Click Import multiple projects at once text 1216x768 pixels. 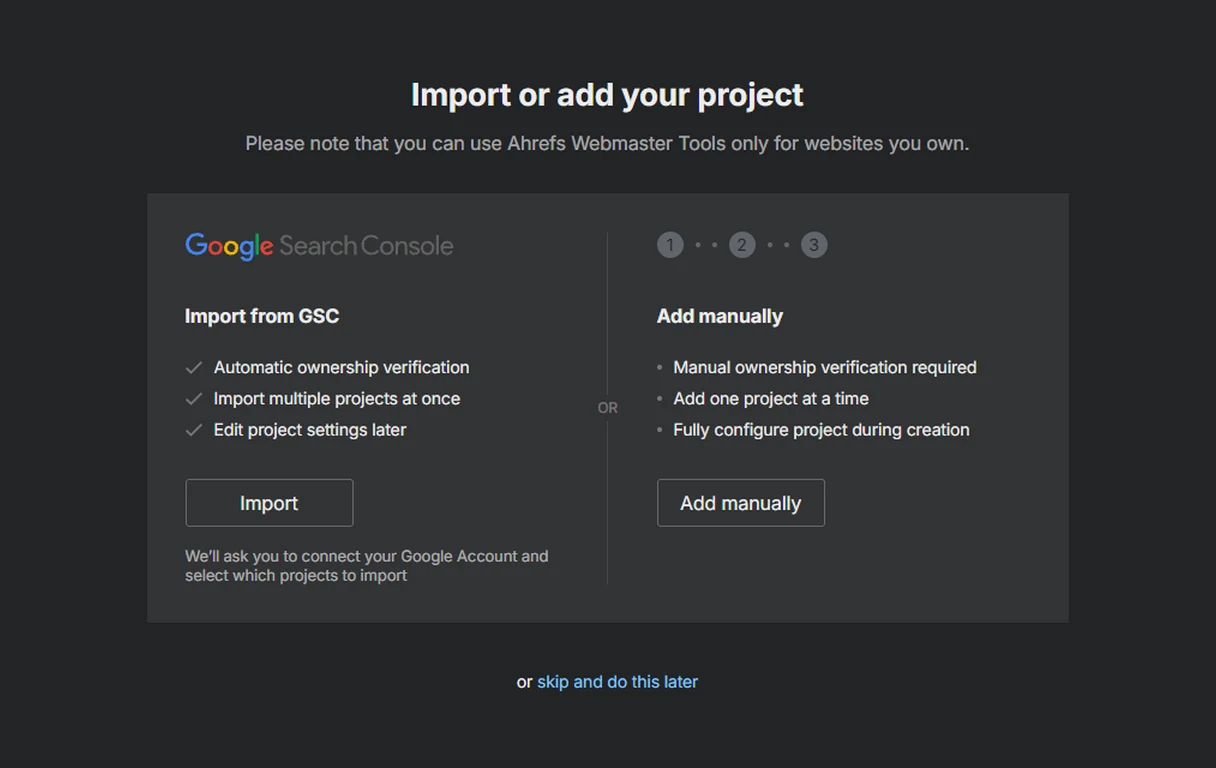pyautogui.click(x=337, y=399)
